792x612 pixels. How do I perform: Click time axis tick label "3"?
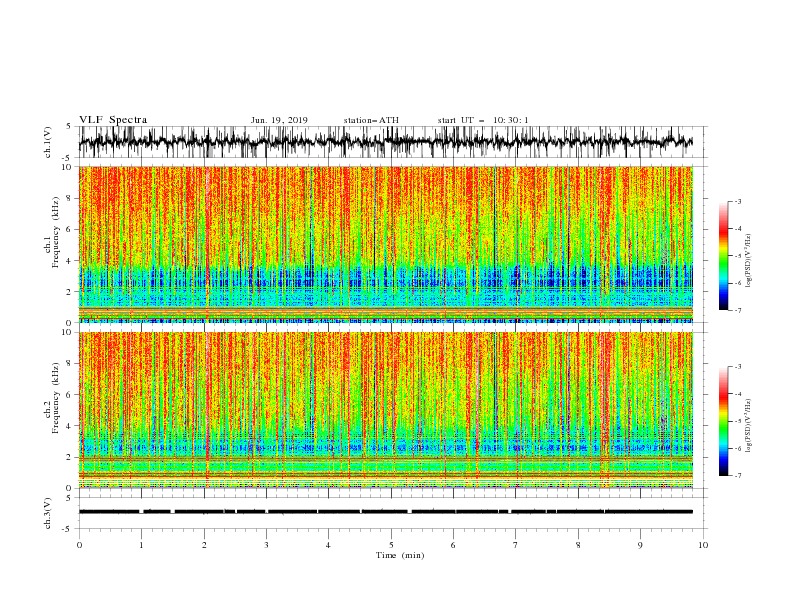coord(266,545)
